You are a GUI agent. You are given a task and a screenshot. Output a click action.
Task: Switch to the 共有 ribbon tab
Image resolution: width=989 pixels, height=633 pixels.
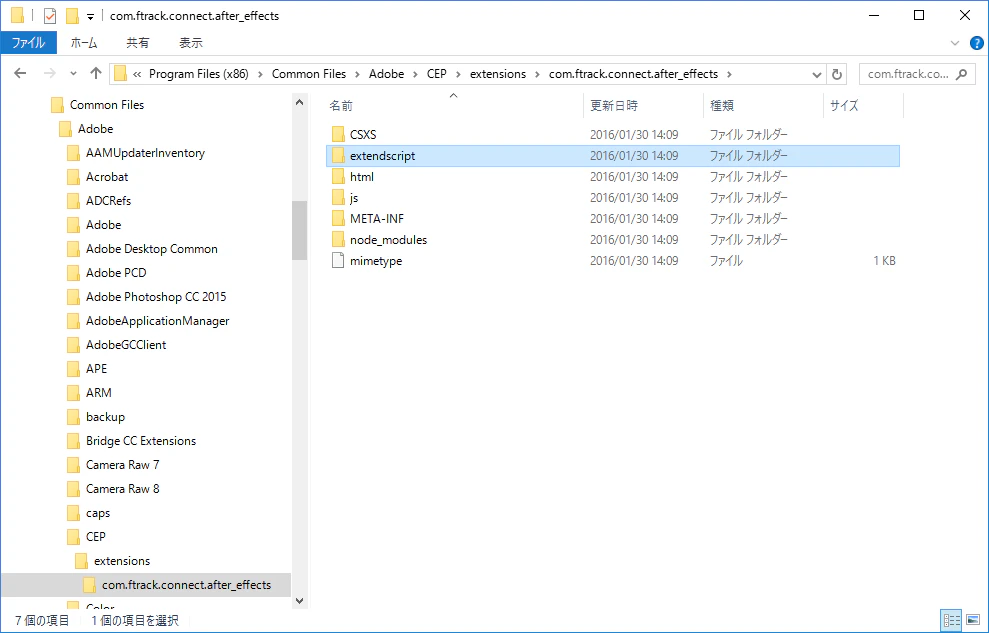click(x=138, y=43)
